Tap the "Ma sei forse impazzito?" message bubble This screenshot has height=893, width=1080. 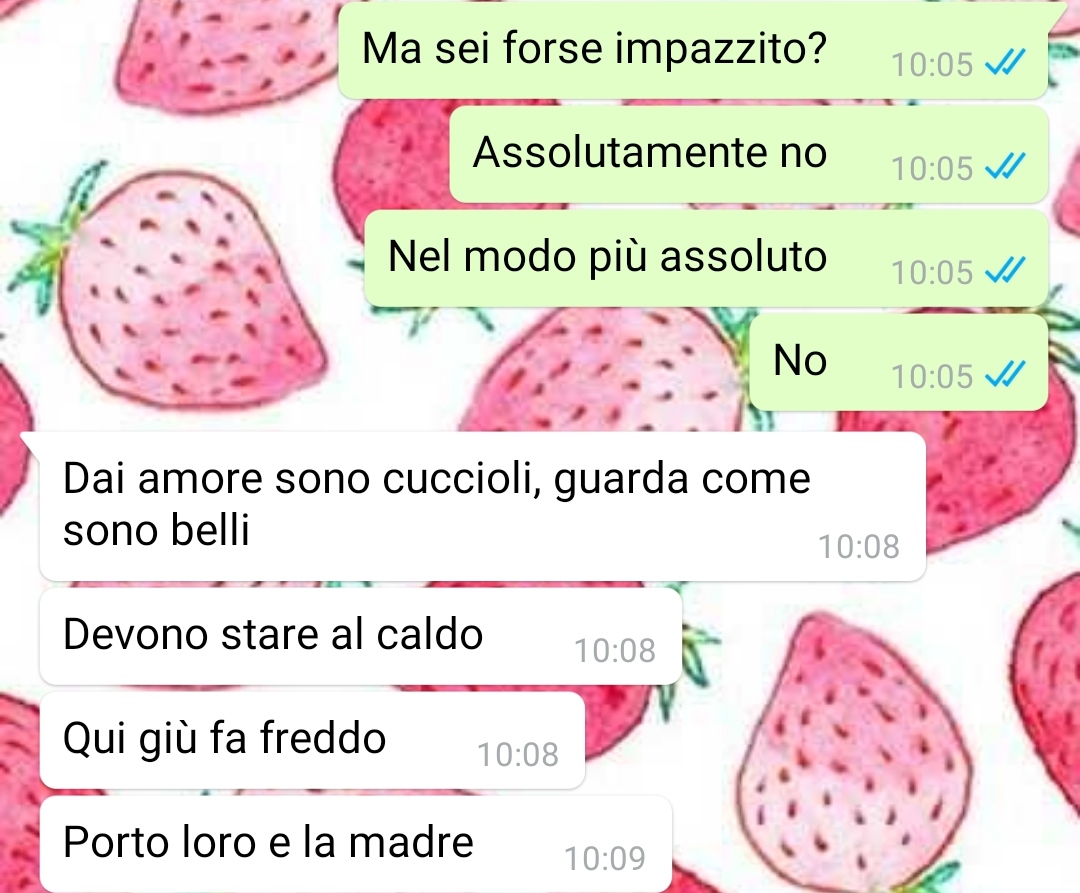point(693,50)
